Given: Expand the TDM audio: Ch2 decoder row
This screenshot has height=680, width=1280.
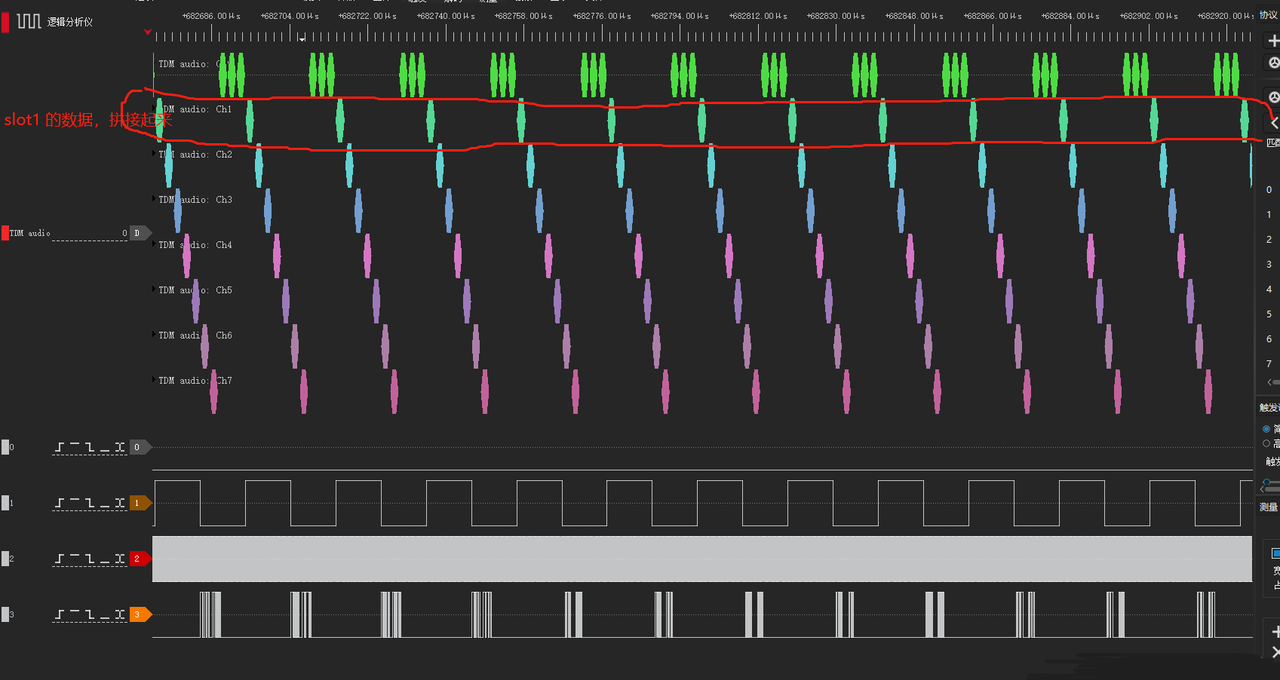Looking at the screenshot, I should 155,154.
